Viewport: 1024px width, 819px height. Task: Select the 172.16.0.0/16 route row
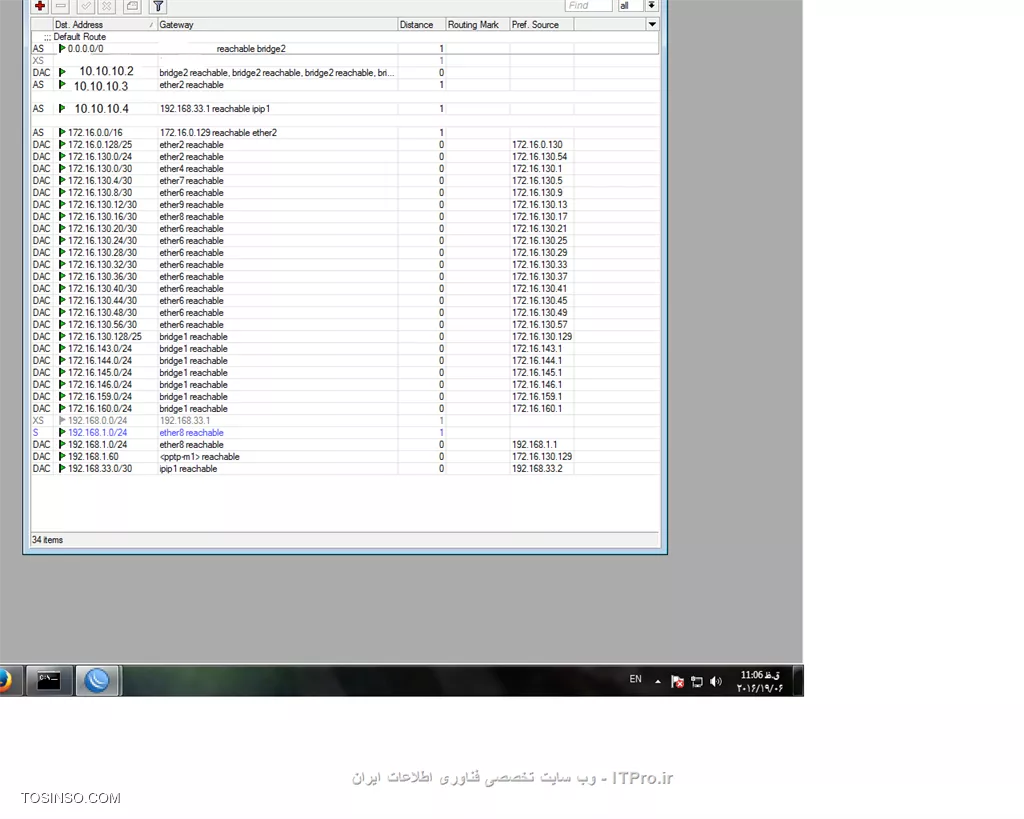tap(345, 133)
